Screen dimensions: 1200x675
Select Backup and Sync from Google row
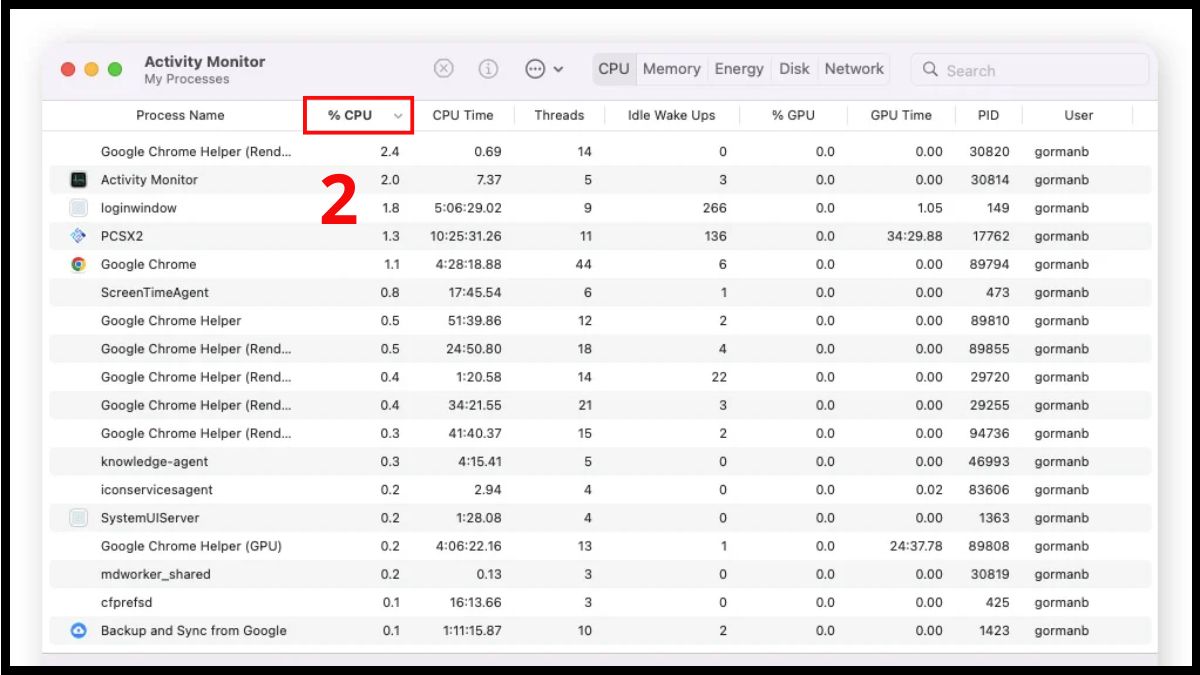coord(600,631)
